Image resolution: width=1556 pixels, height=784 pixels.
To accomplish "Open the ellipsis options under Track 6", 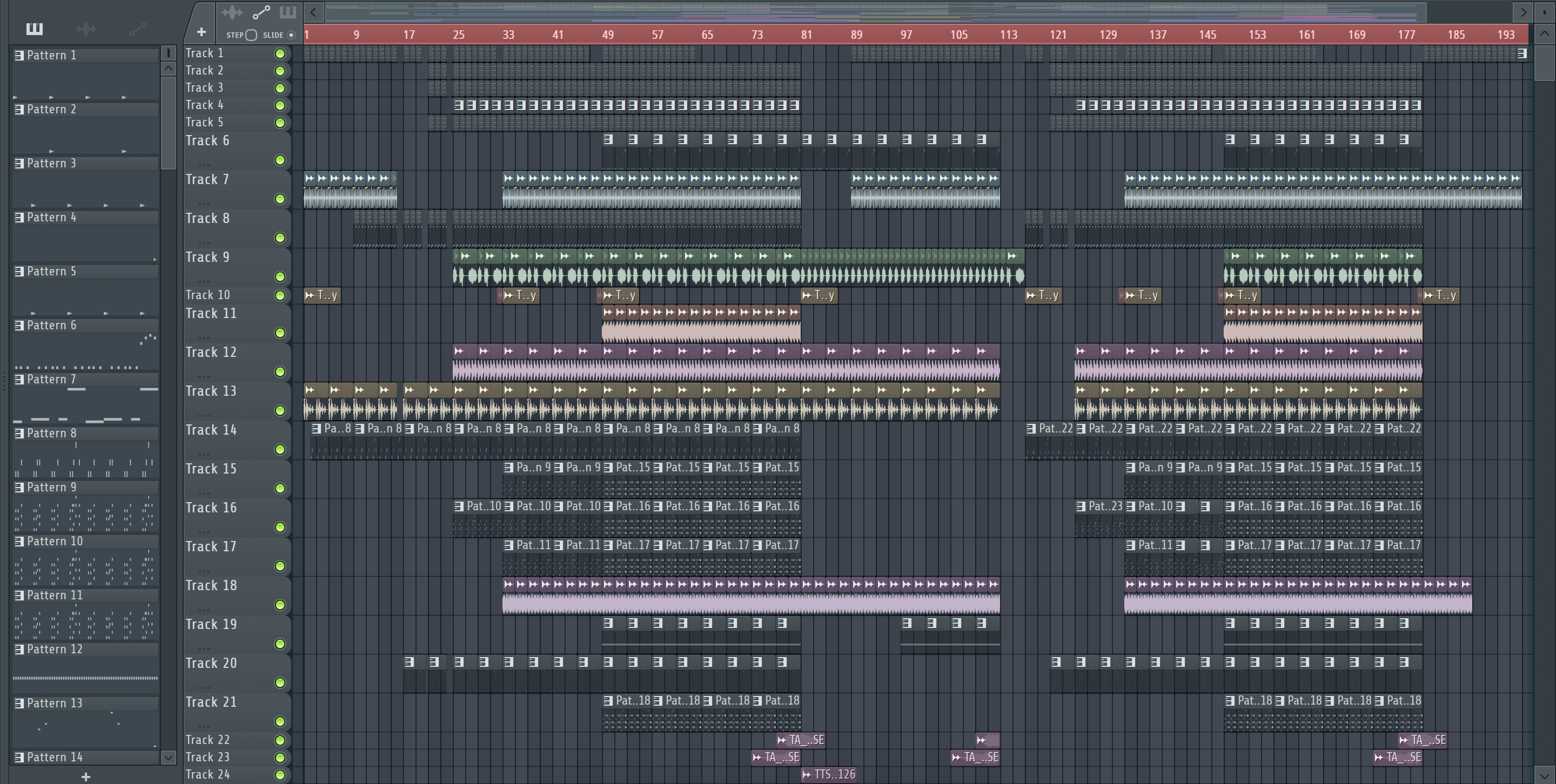I will coord(204,164).
